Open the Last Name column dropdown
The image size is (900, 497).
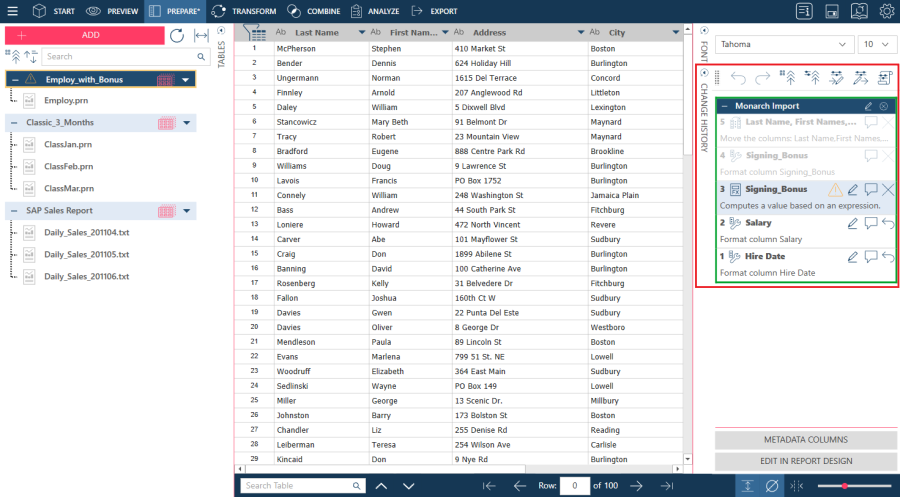(361, 32)
